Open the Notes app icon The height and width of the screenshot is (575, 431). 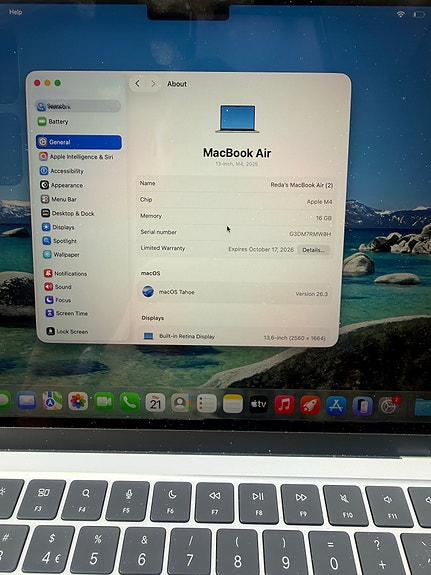click(x=233, y=404)
